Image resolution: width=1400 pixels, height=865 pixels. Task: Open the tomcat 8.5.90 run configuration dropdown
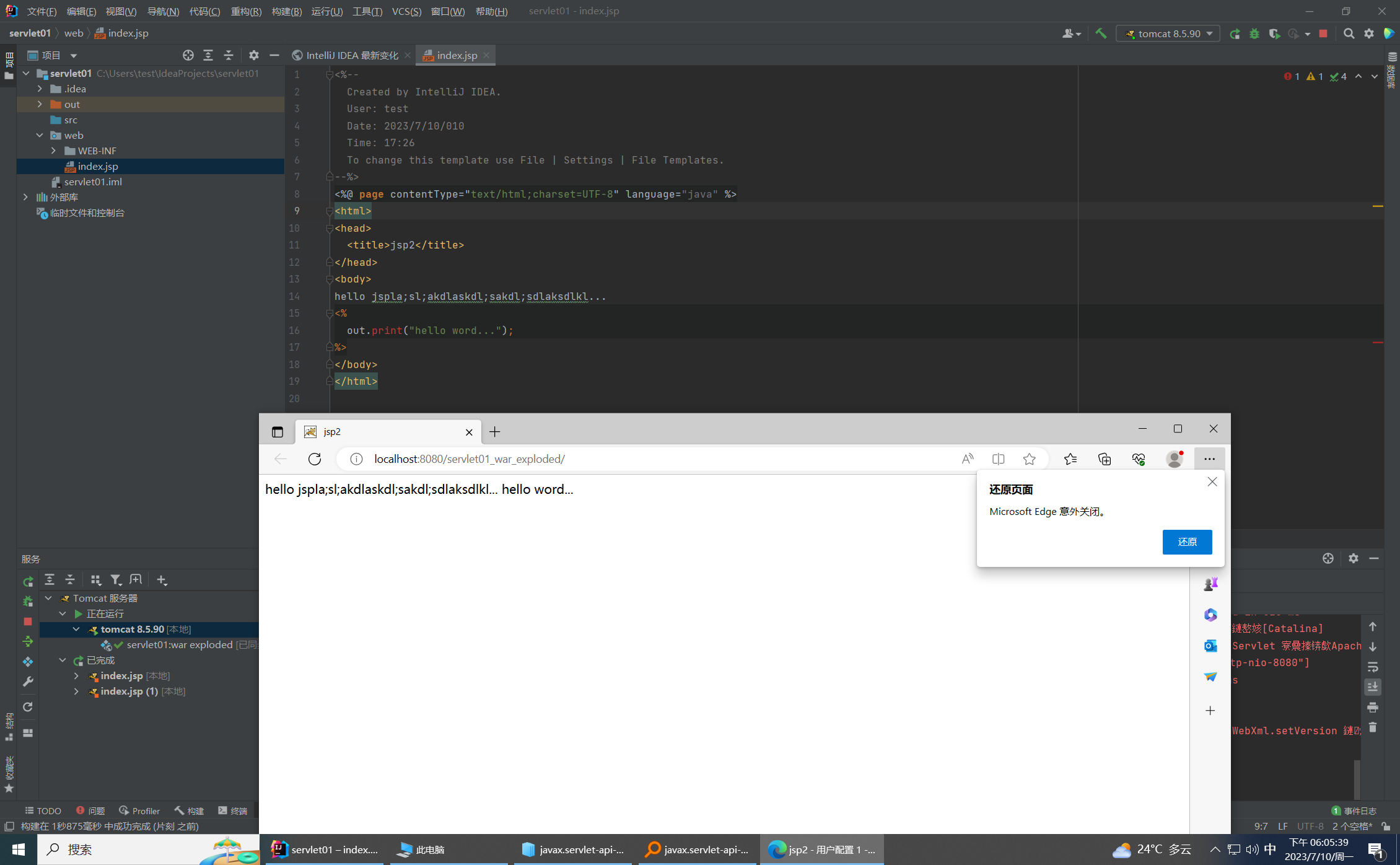point(1168,33)
